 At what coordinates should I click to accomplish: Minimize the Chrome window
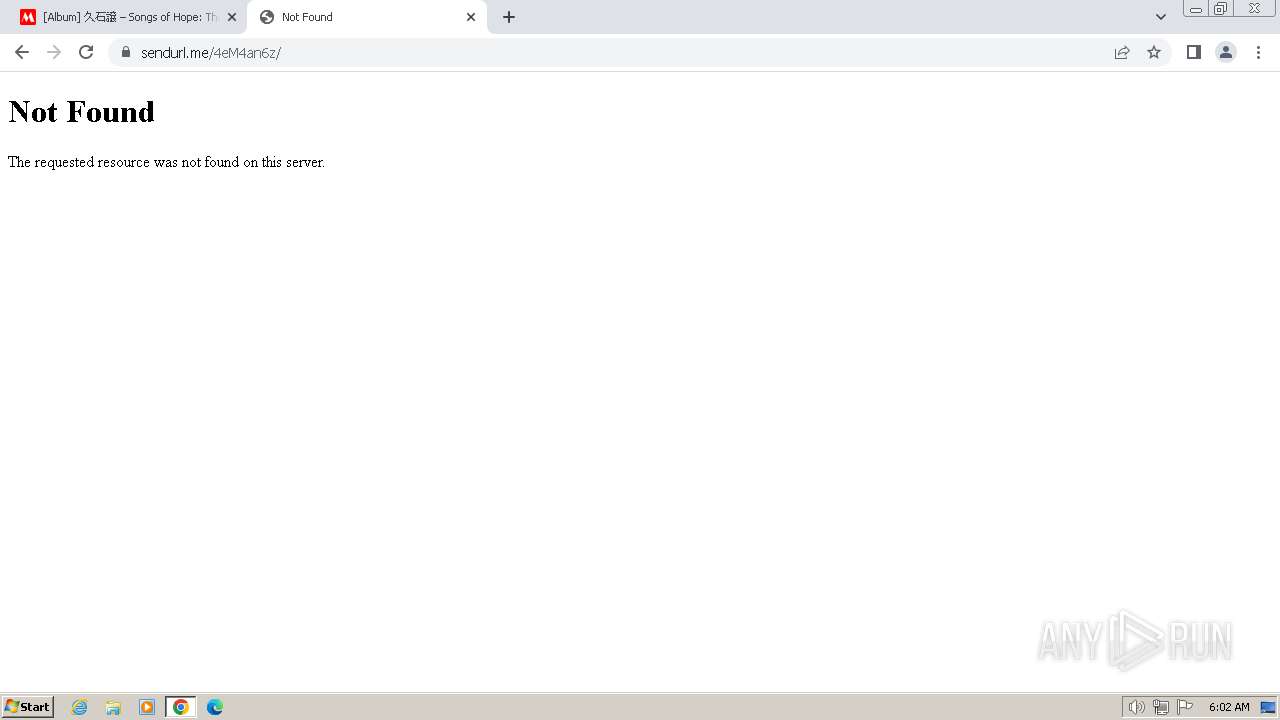1195,9
